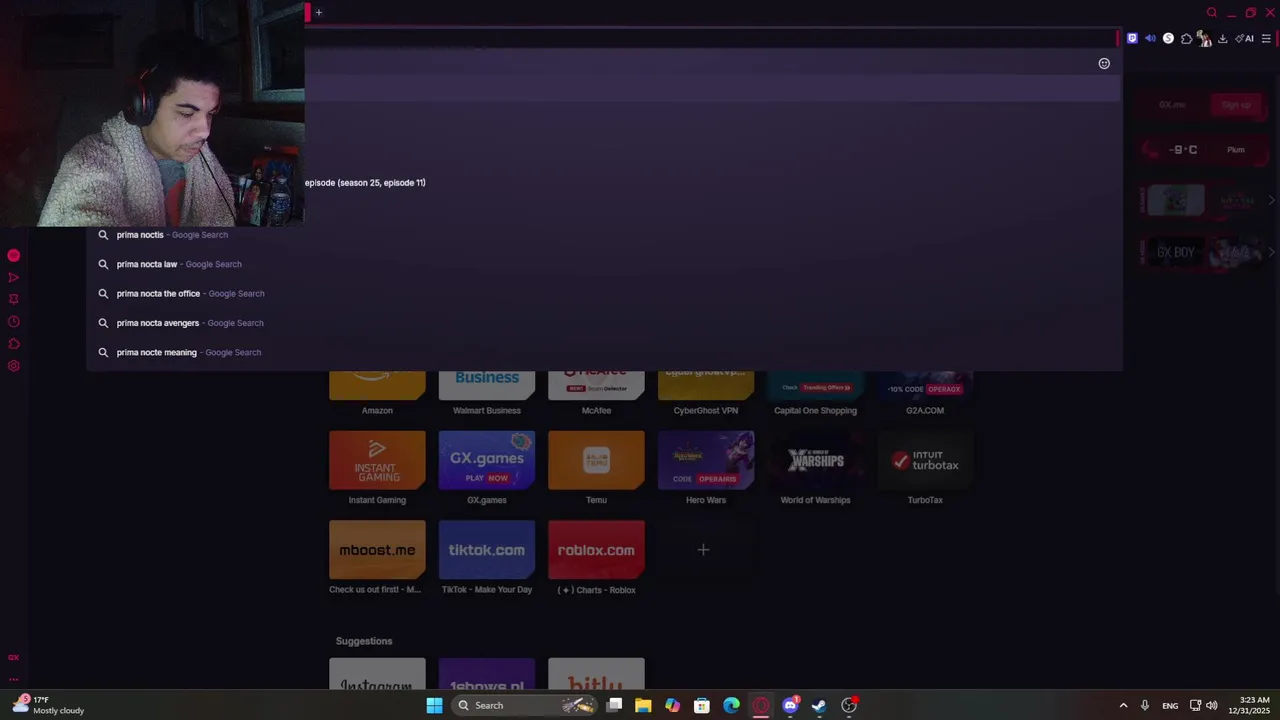Open the Windows Start menu
Image resolution: width=1280 pixels, height=720 pixels.
[434, 705]
